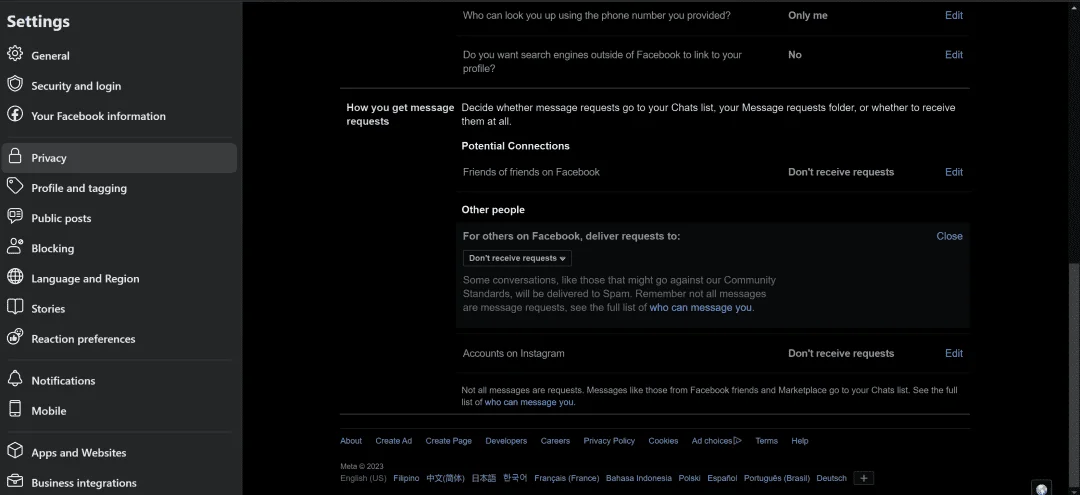
Task: Switch language to Deutsch
Action: [x=831, y=478]
